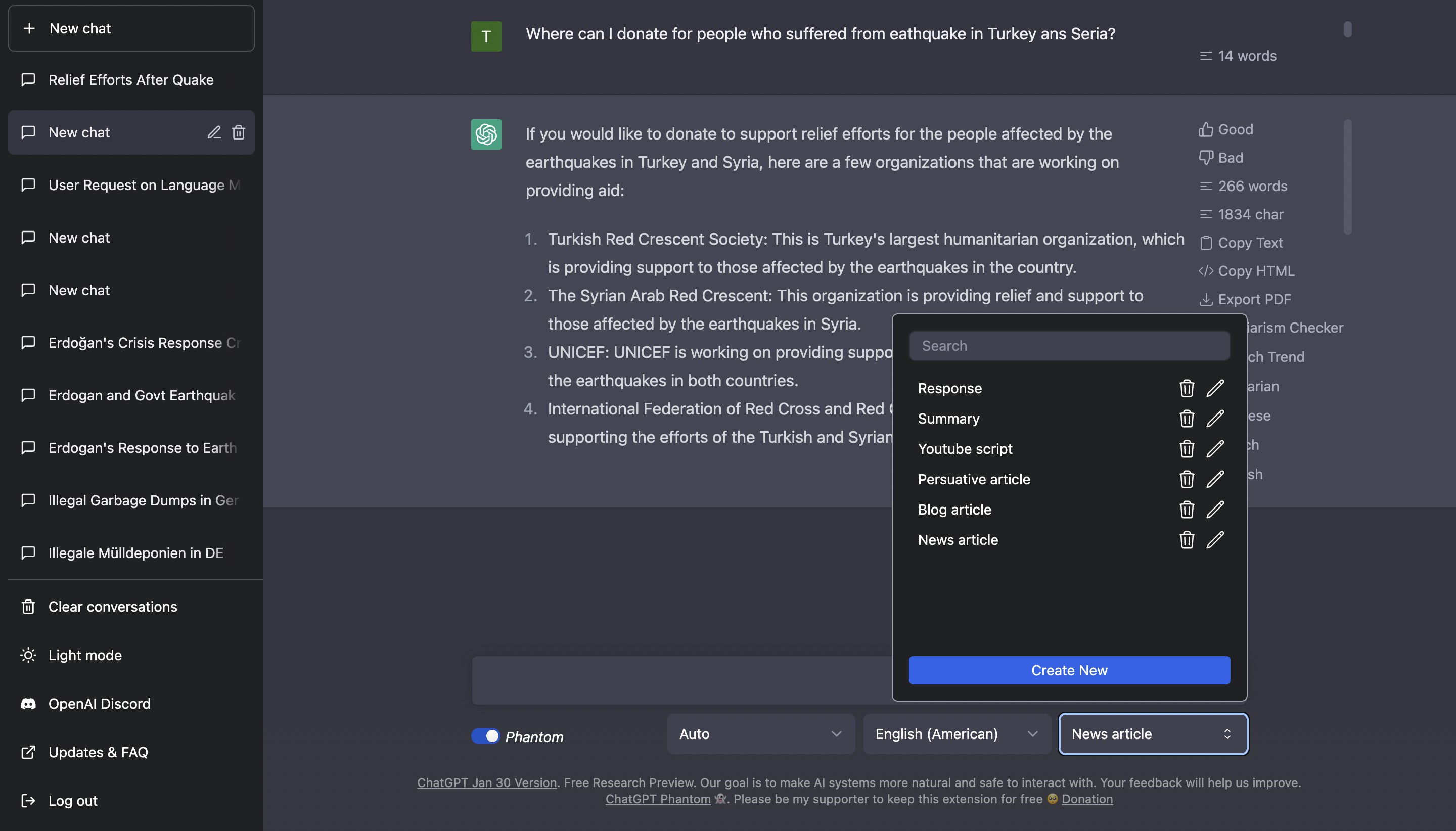1456x831 pixels.
Task: Open OpenAI Discord
Action: (131, 703)
